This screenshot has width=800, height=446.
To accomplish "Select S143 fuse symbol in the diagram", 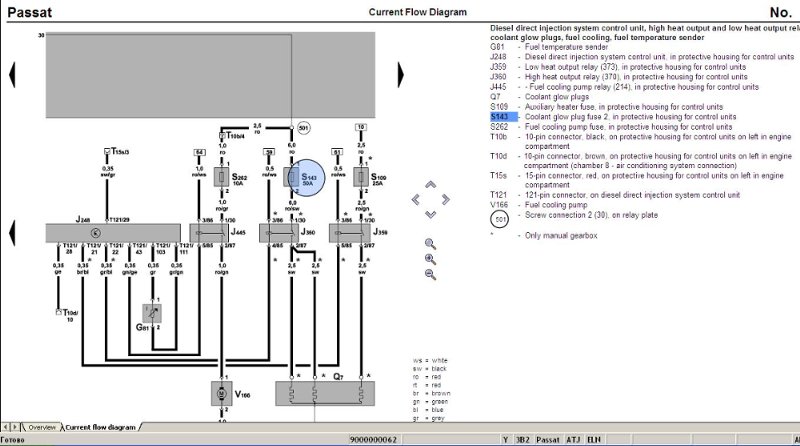I will click(292, 178).
